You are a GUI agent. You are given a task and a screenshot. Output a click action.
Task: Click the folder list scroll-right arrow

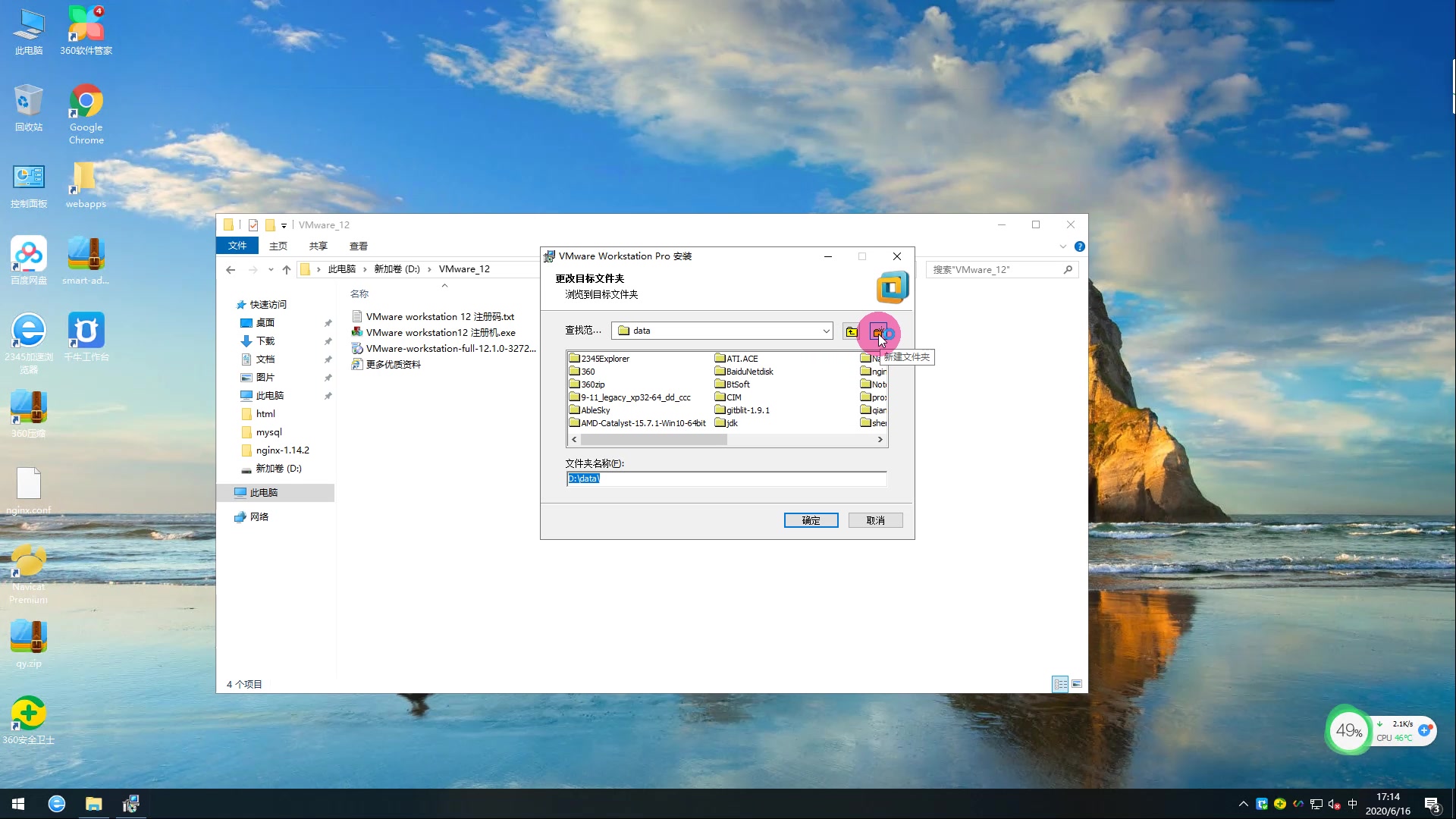tap(880, 440)
